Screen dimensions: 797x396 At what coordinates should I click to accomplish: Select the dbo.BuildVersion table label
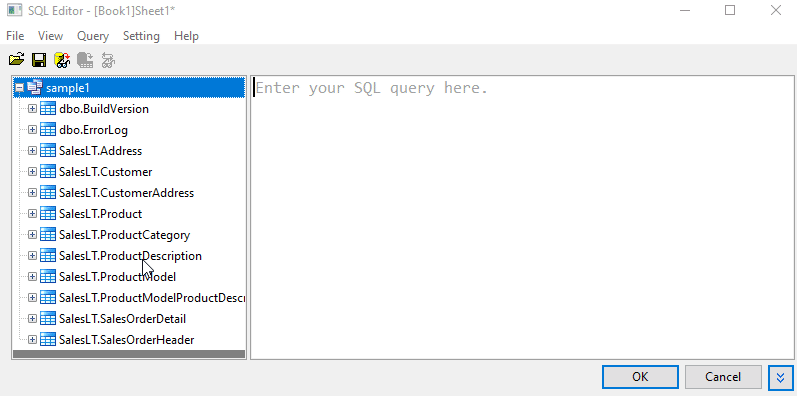click(104, 109)
